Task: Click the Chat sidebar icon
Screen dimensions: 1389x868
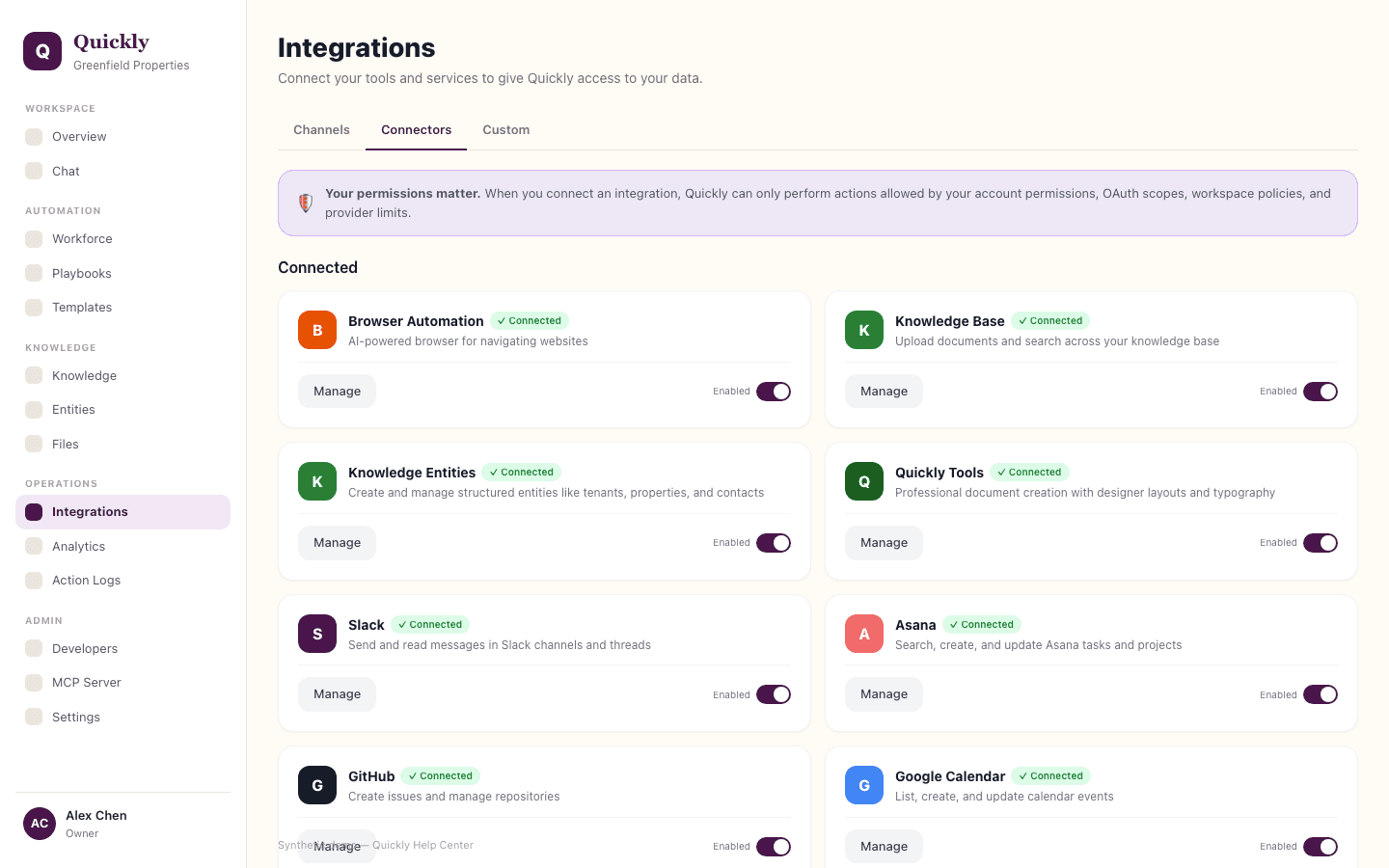Action: coord(34,171)
